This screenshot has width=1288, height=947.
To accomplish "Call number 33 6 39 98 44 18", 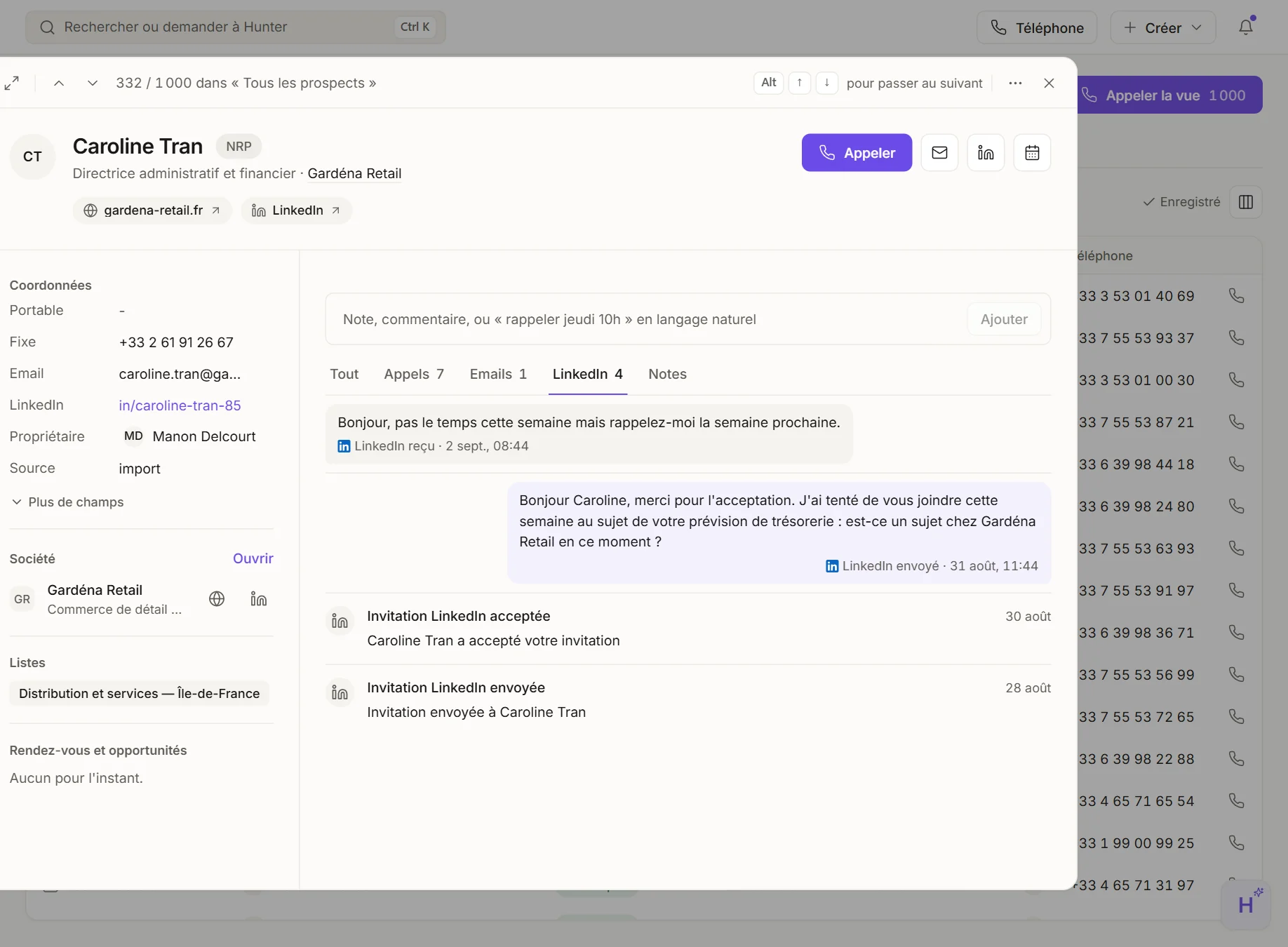I will point(1237,464).
